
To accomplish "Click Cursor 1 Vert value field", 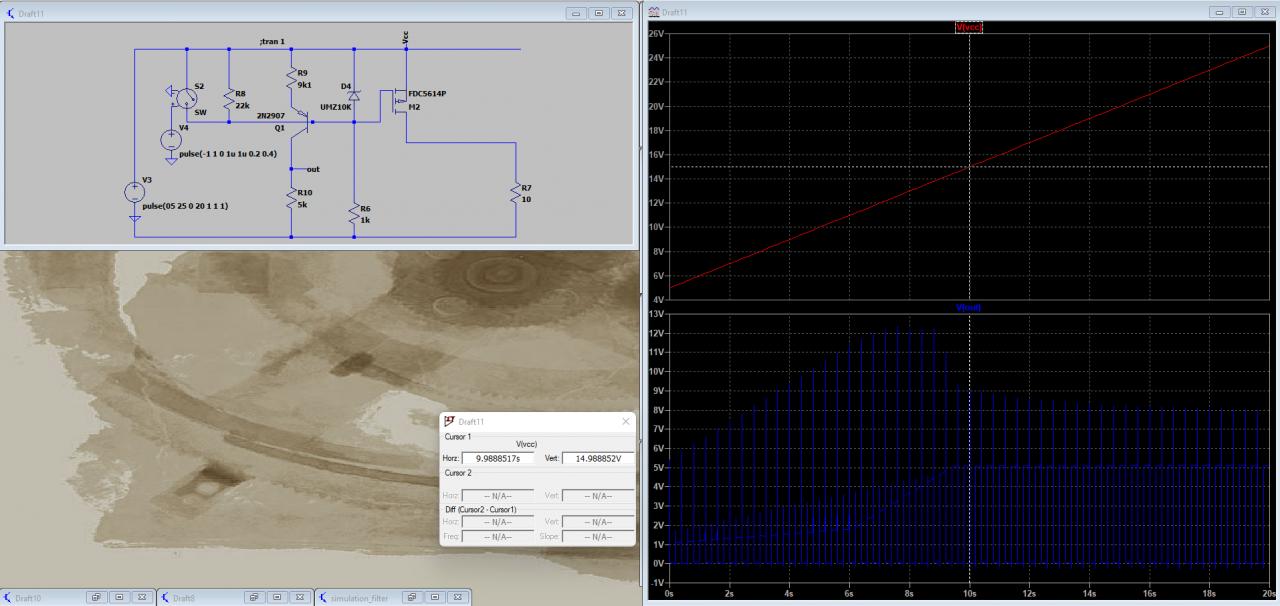I will [597, 458].
